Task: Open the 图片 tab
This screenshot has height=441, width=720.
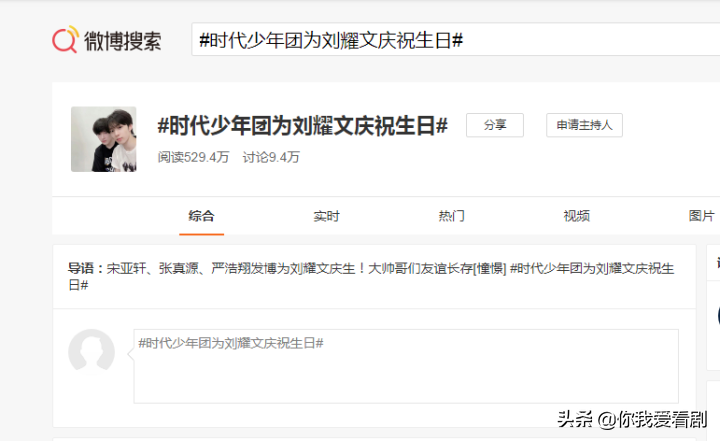Action: (x=702, y=216)
